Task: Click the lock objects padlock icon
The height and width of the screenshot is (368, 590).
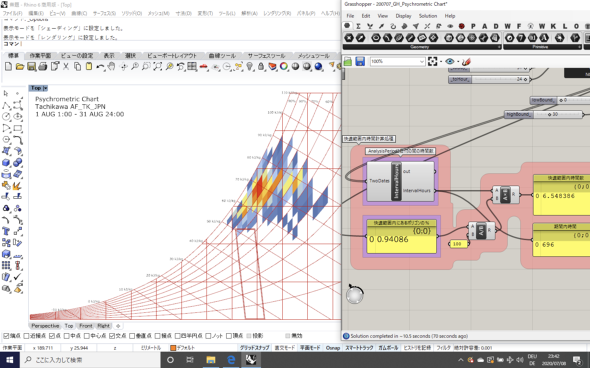Action: pos(261,67)
